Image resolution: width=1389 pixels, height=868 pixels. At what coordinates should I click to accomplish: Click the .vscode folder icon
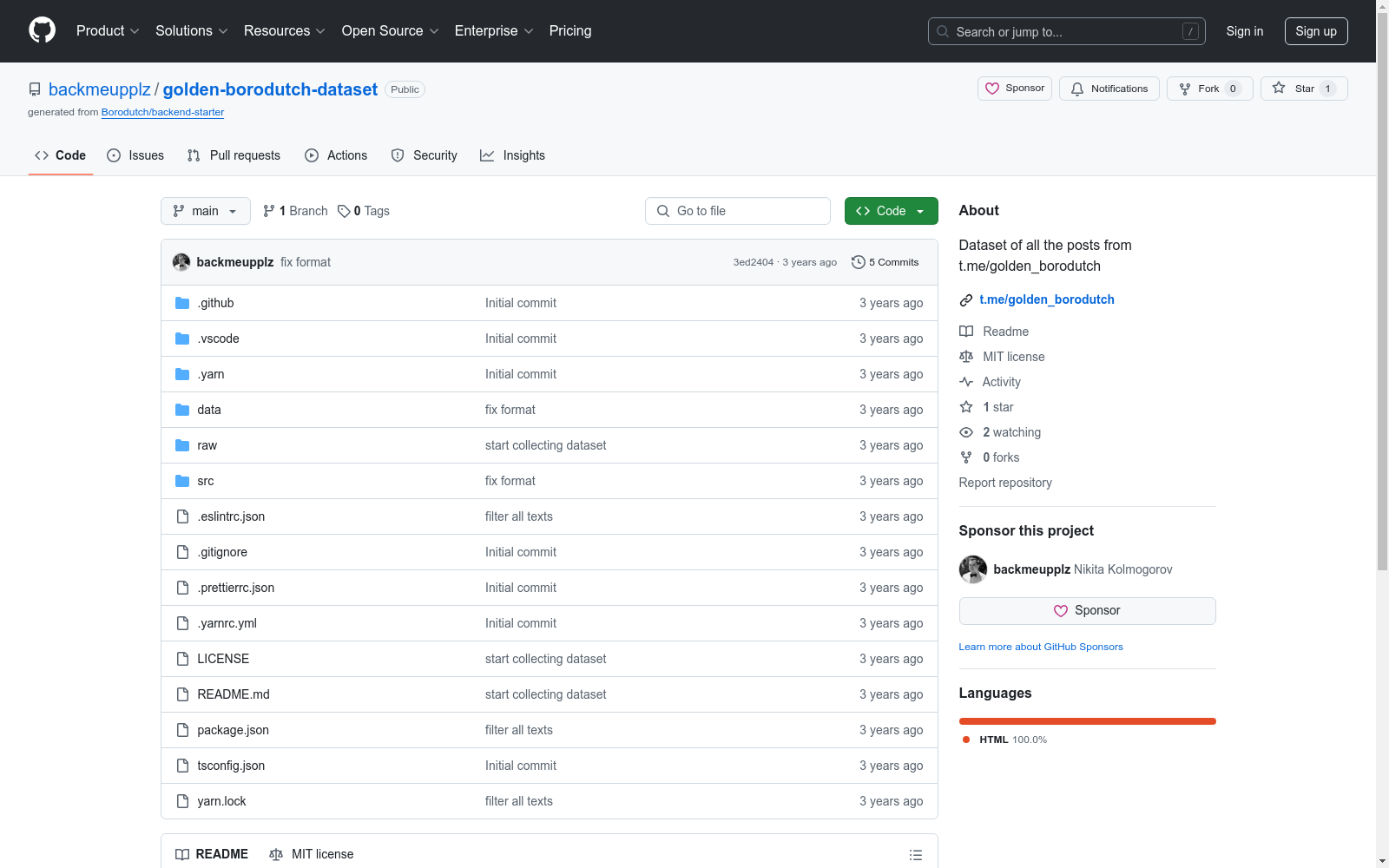click(182, 339)
